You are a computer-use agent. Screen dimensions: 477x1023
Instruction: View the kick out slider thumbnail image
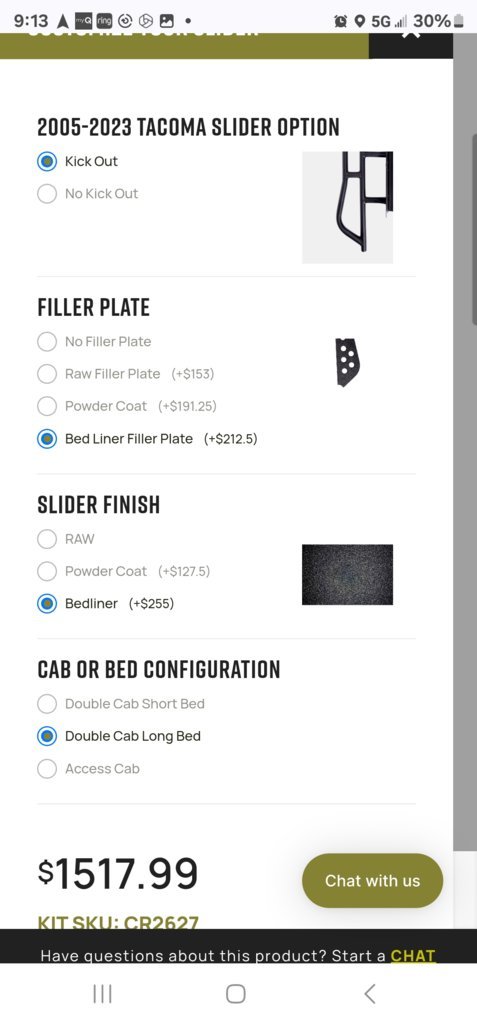pos(347,207)
